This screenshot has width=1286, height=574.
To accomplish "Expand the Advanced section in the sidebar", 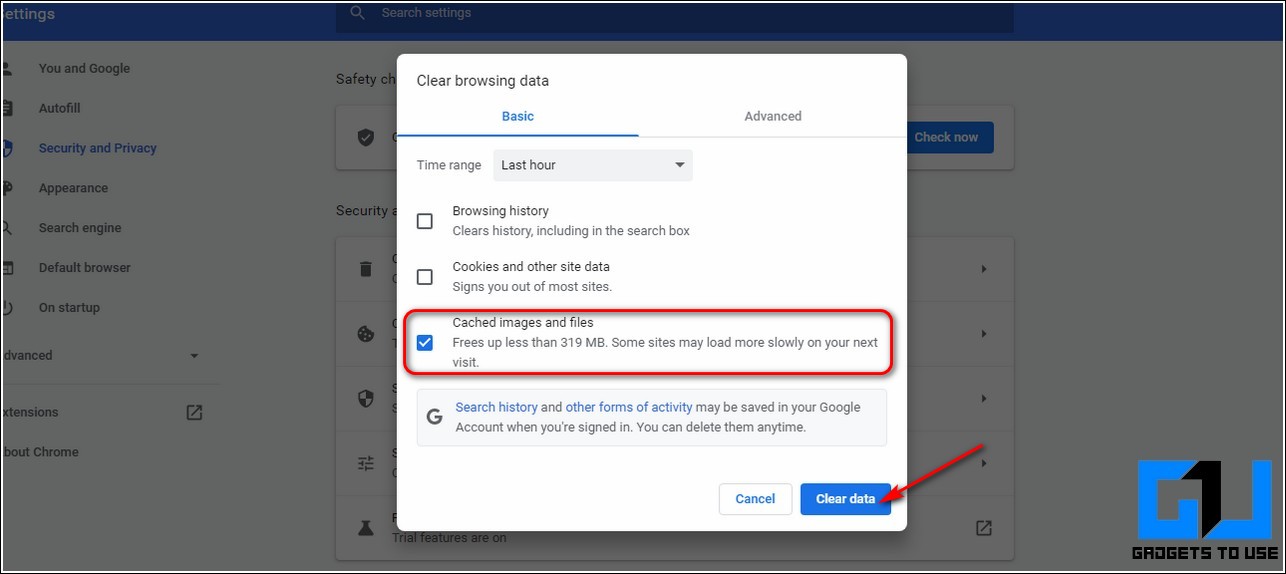I will [194, 356].
